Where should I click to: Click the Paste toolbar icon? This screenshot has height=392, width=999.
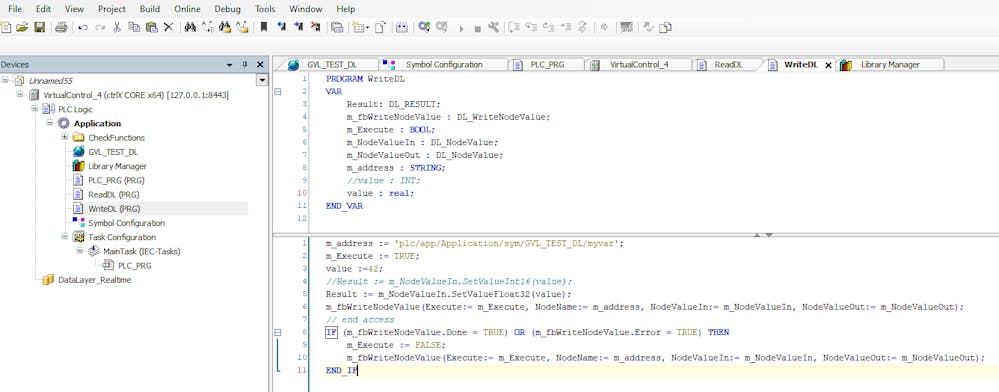pos(151,27)
